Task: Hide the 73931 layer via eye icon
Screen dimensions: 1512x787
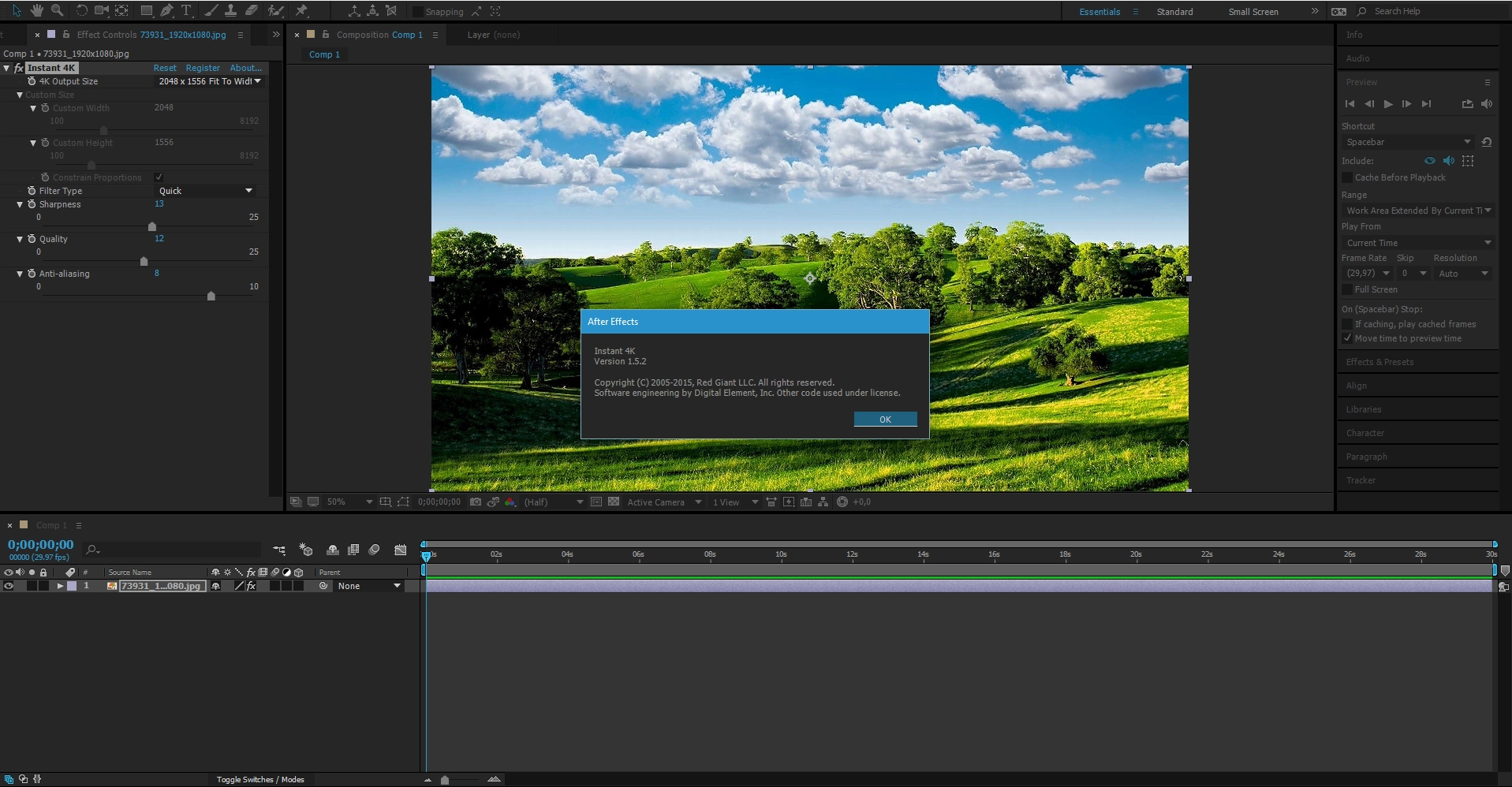Action: tap(9, 586)
